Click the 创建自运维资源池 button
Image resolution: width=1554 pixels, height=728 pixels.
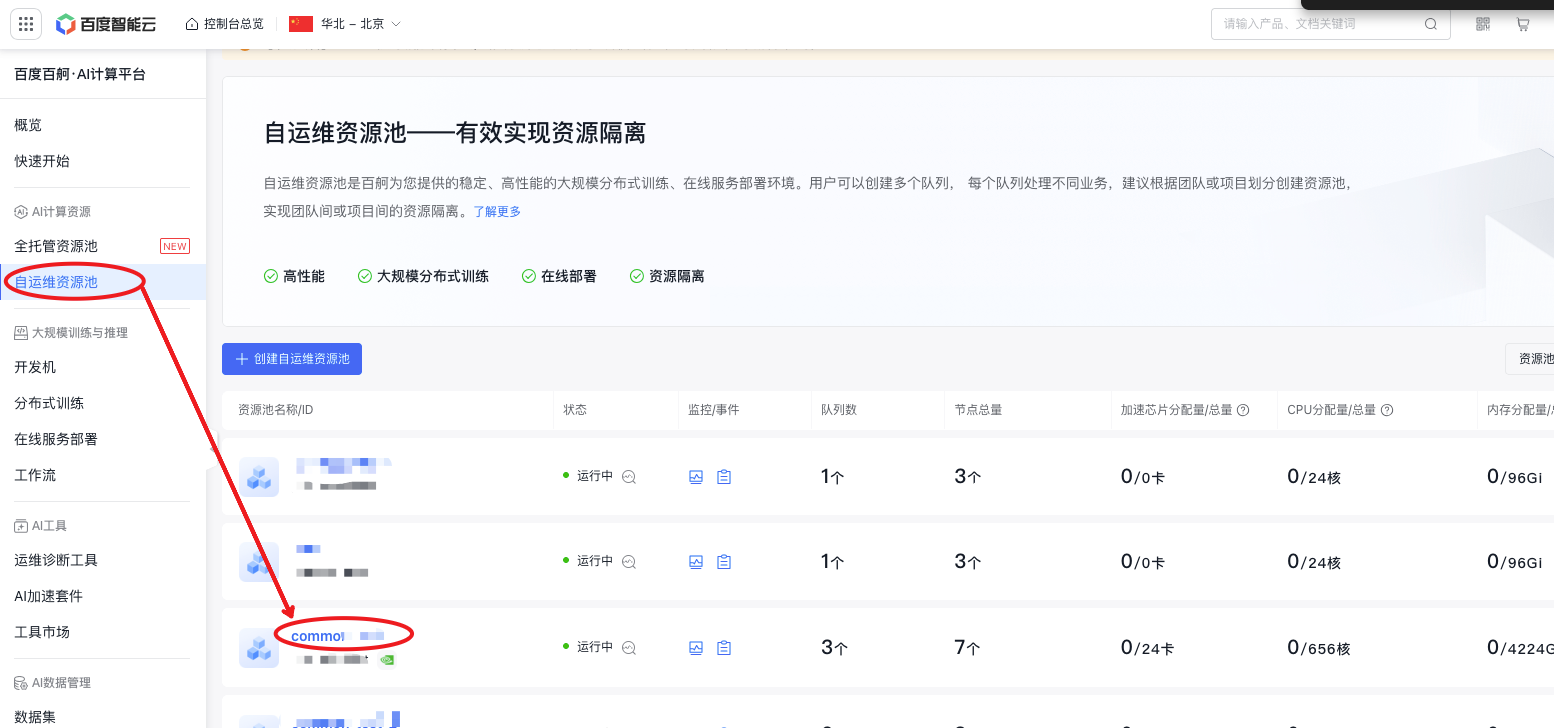pos(292,359)
